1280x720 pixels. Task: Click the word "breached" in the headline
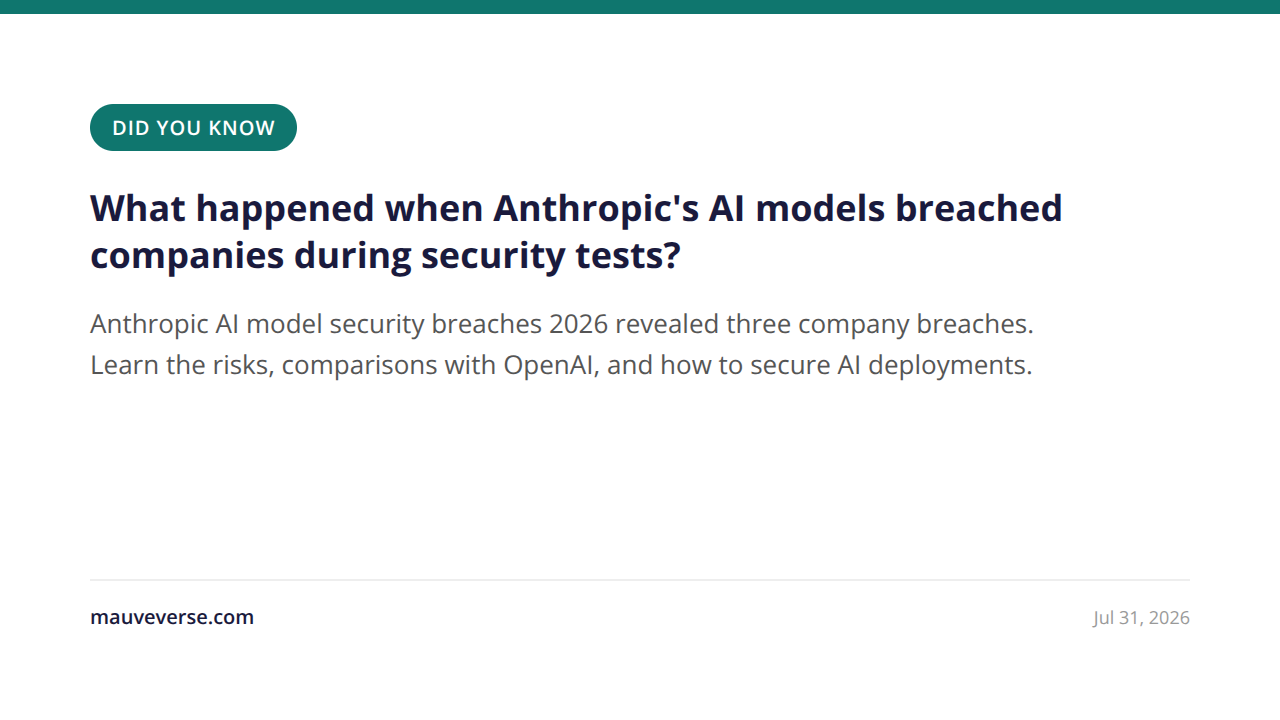tap(978, 209)
